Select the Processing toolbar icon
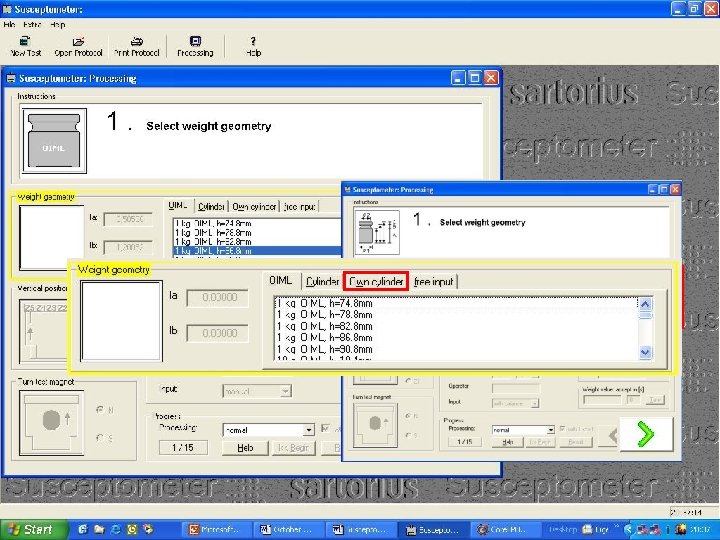Image resolution: width=720 pixels, height=540 pixels. 195,42
